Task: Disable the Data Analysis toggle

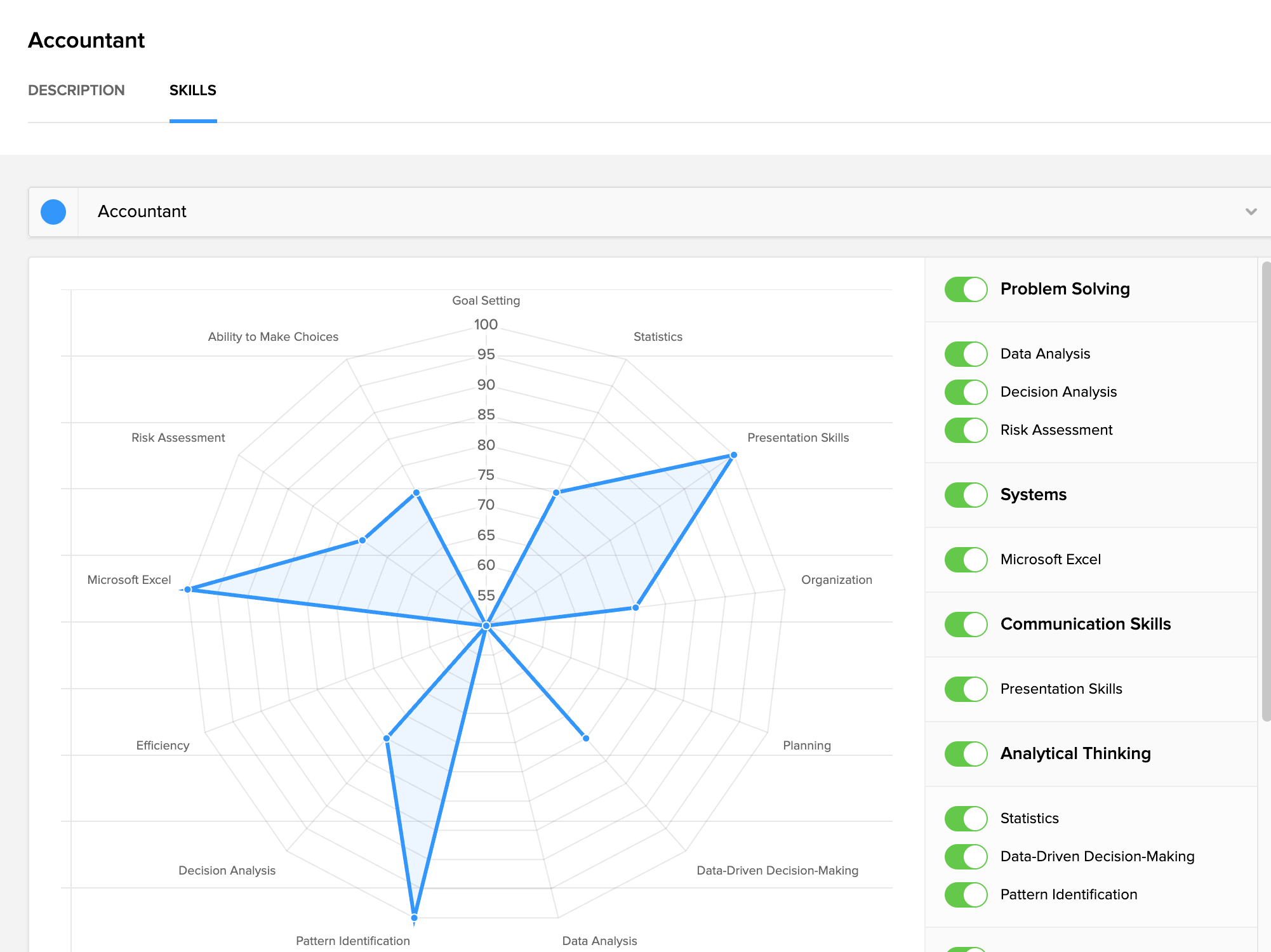Action: click(966, 354)
